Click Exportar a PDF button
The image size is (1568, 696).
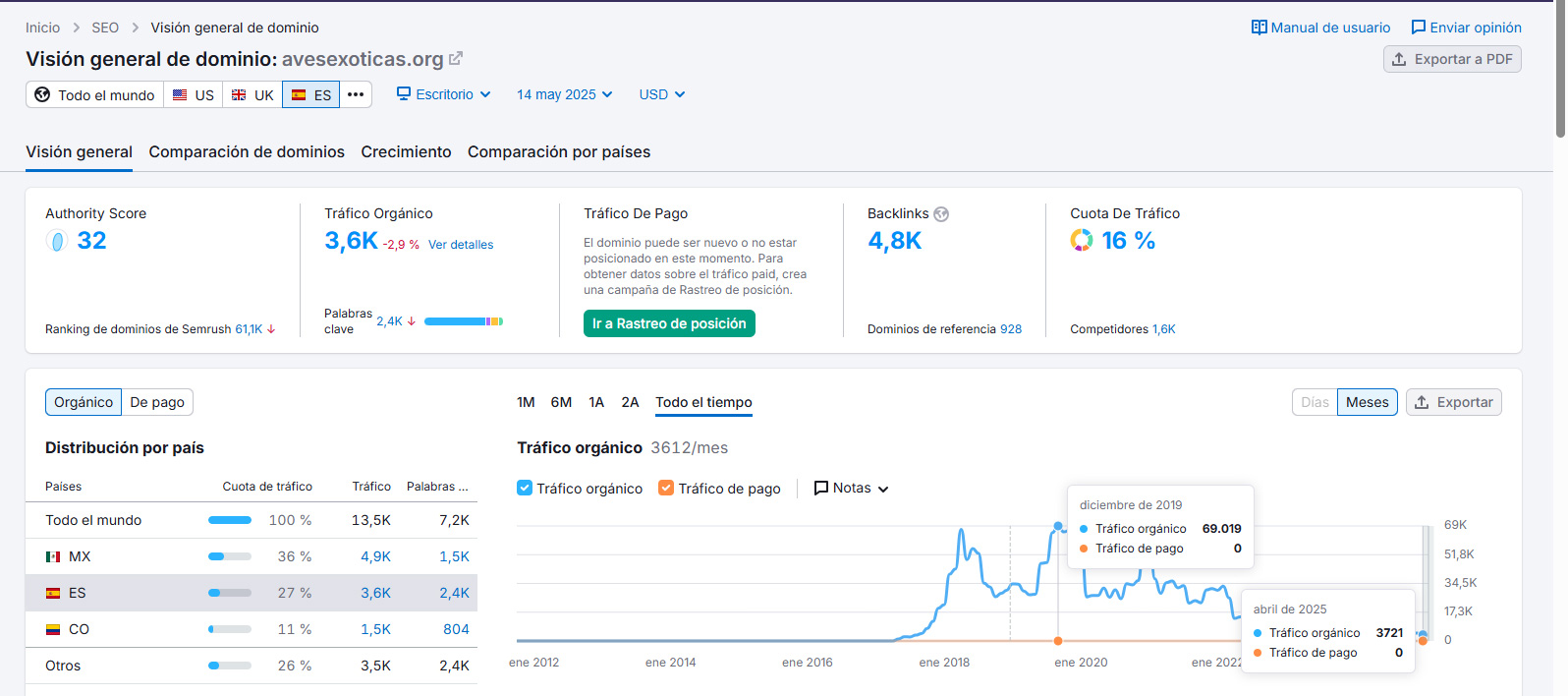coord(1452,59)
